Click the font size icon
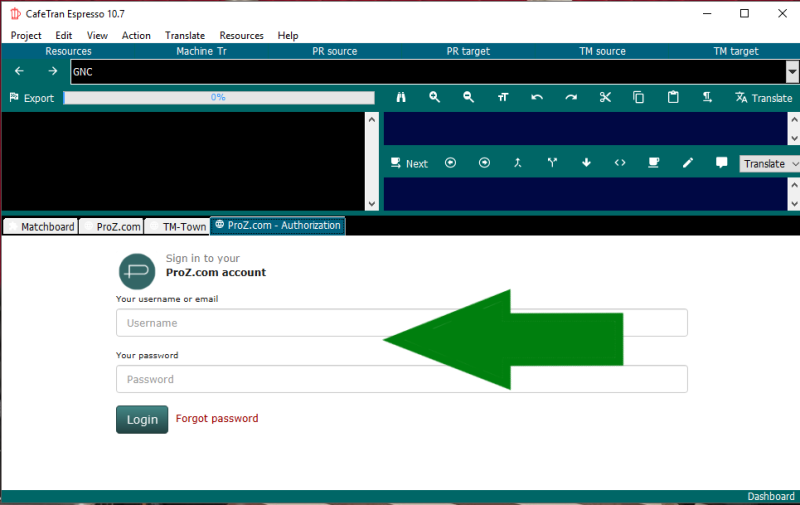 pyautogui.click(x=503, y=97)
